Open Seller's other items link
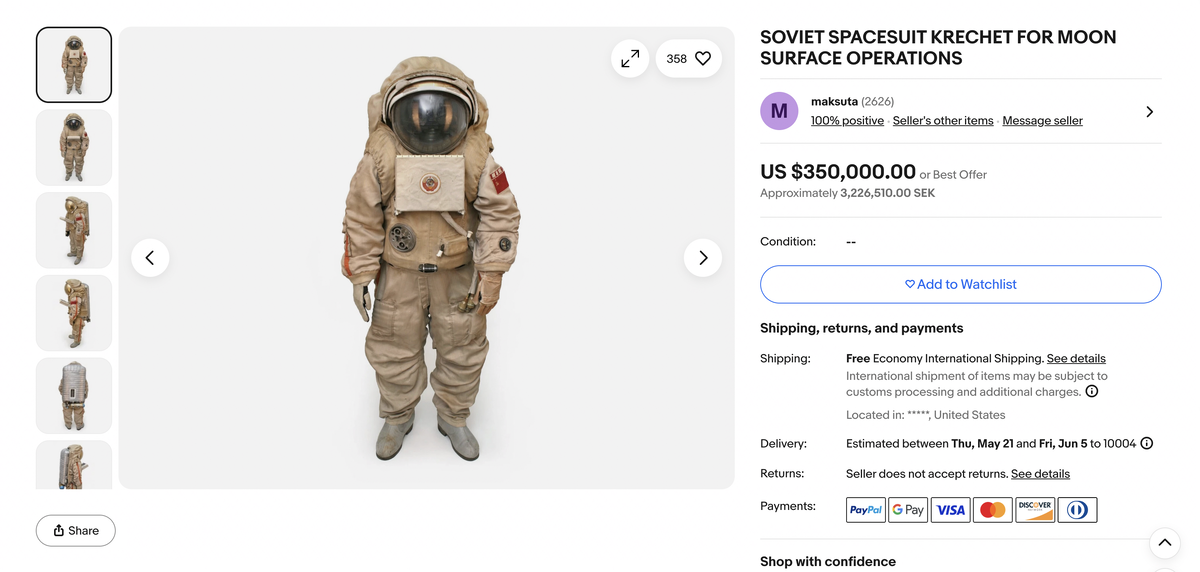1200x572 pixels. click(943, 121)
